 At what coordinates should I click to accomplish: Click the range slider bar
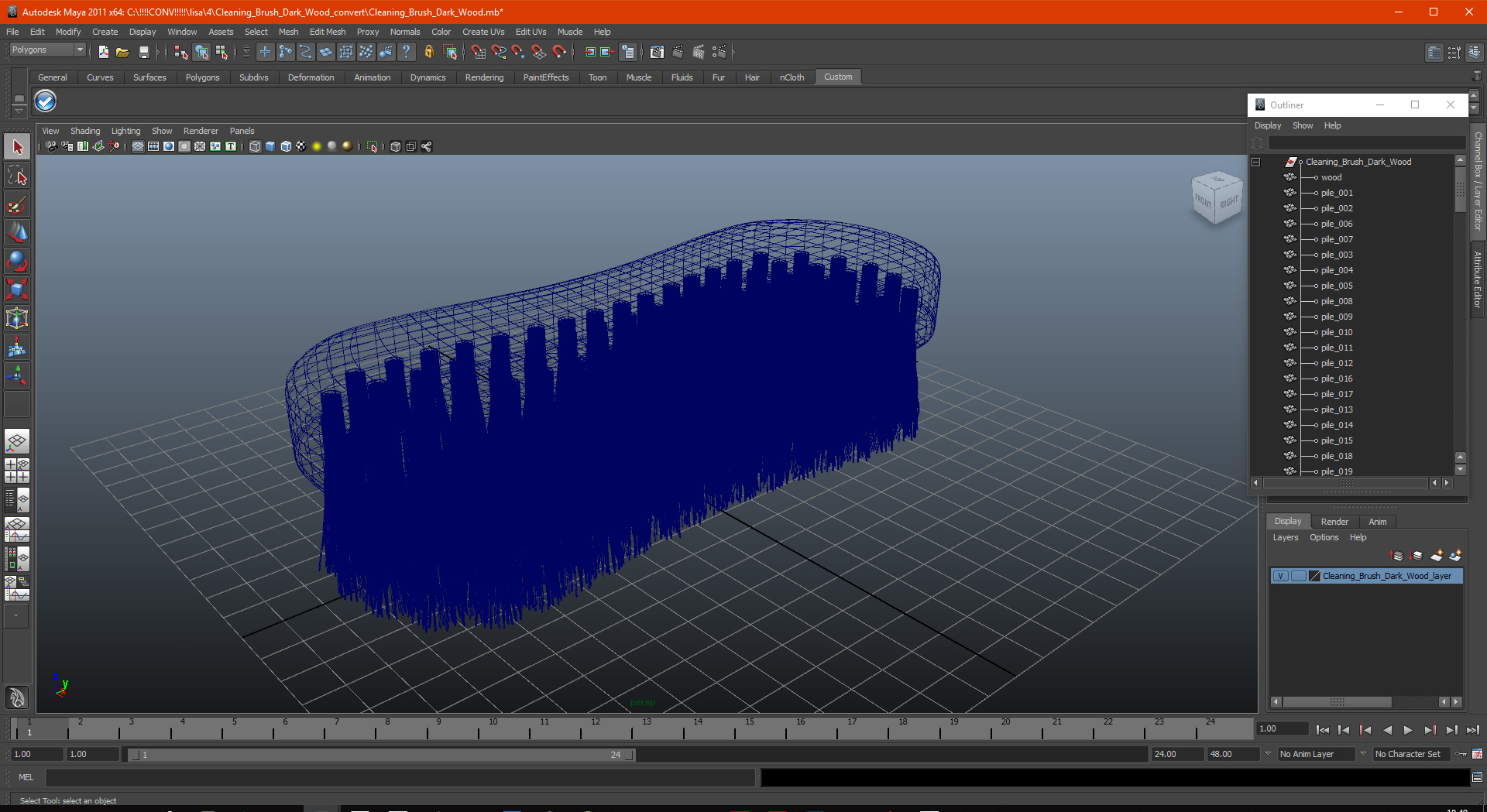[381, 755]
